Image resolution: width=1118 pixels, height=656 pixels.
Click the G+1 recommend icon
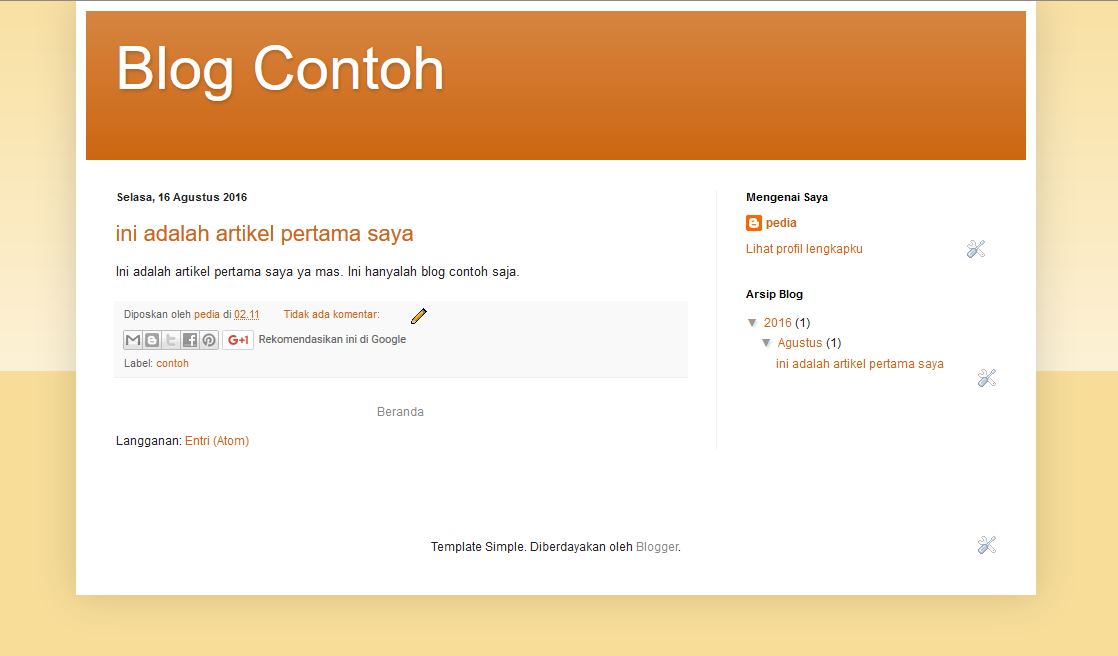[x=236, y=339]
